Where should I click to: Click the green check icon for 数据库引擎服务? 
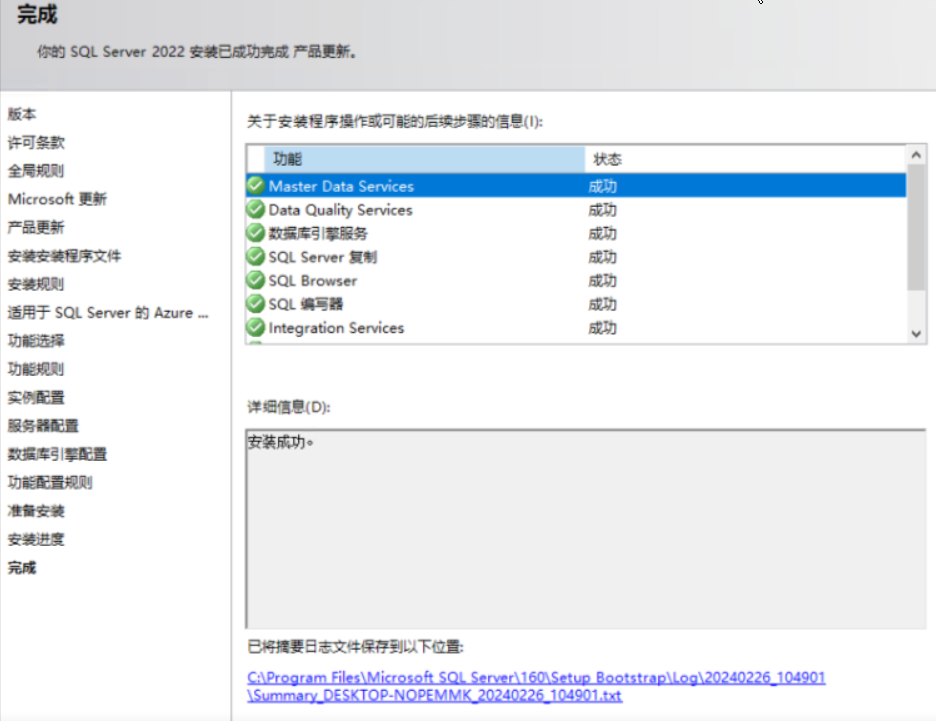click(x=255, y=233)
